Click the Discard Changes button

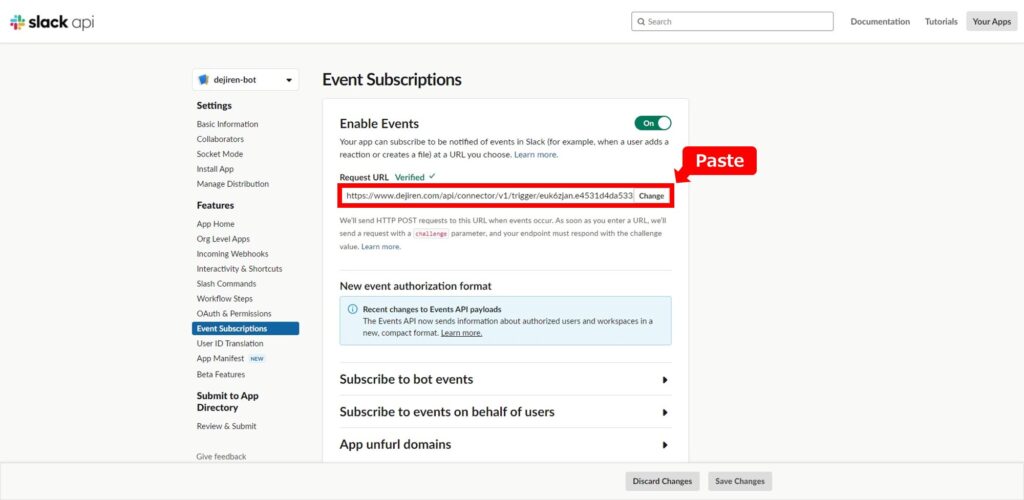point(662,482)
